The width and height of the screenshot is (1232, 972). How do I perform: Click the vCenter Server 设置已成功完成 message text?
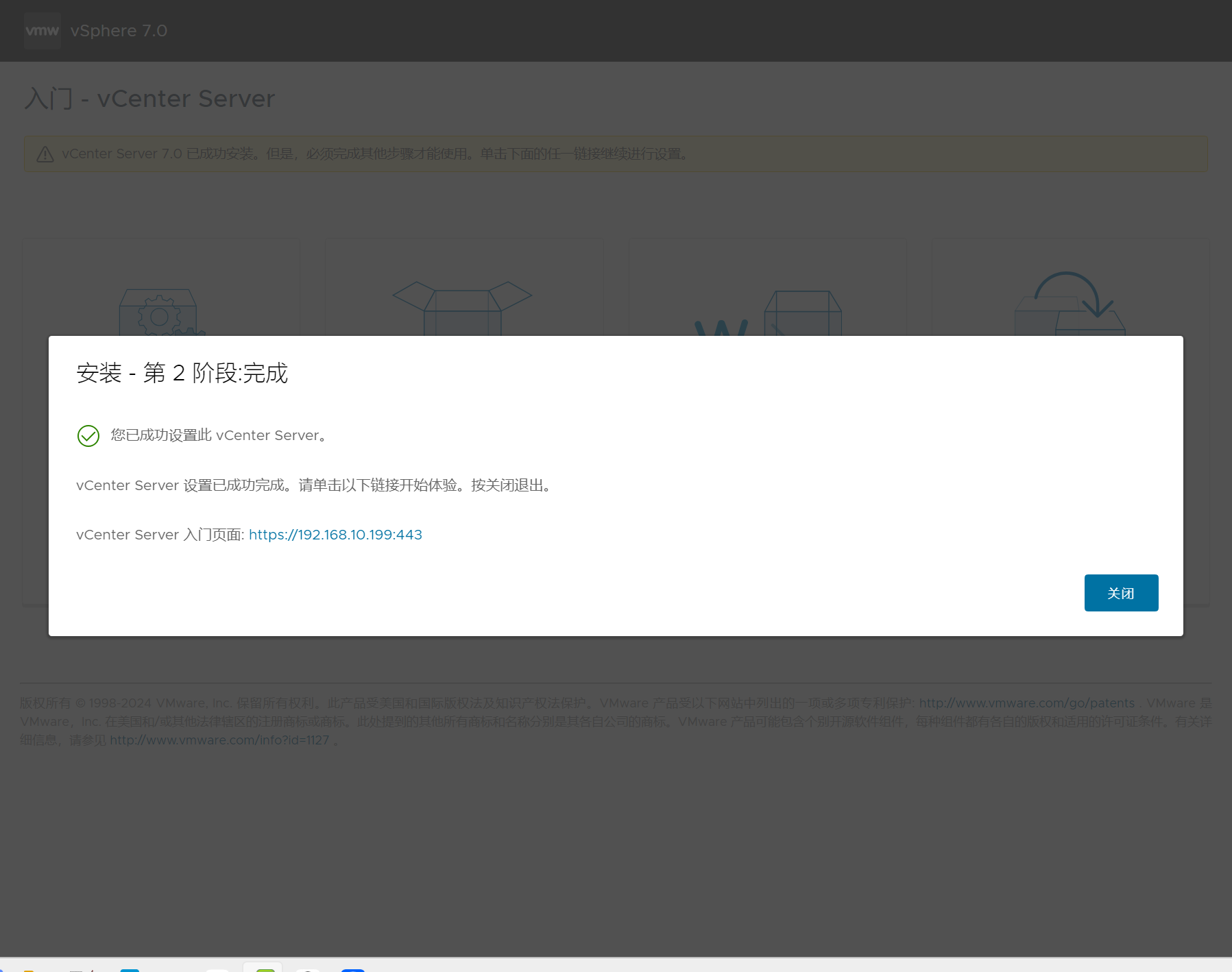point(315,485)
